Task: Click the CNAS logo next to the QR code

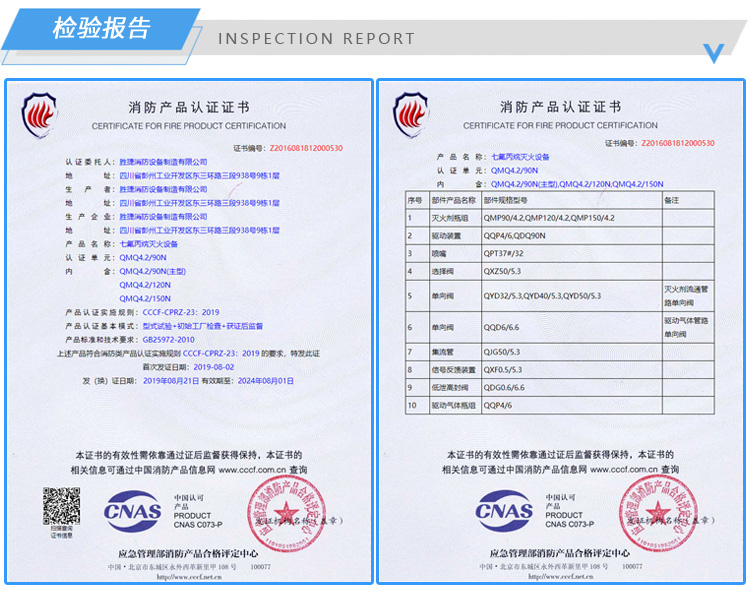Action: click(x=132, y=511)
